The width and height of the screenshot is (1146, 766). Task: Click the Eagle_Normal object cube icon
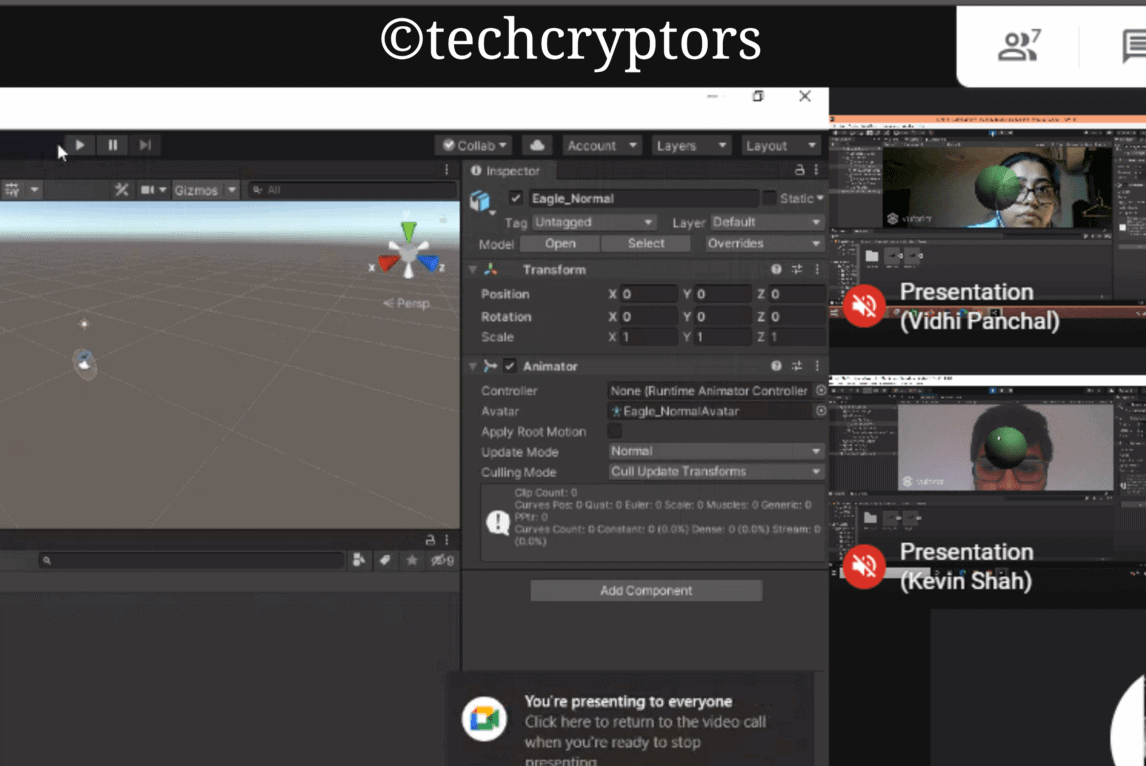click(x=480, y=200)
